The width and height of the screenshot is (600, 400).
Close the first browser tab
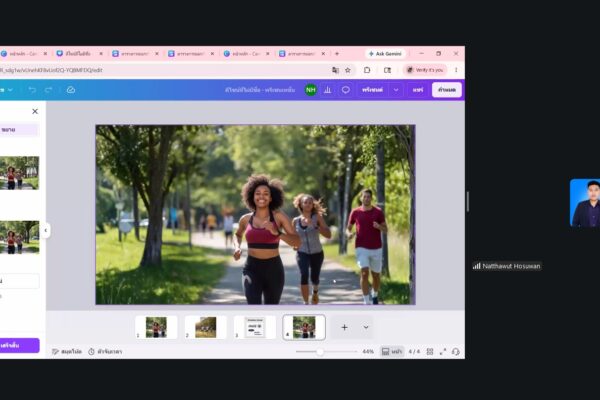[45, 54]
